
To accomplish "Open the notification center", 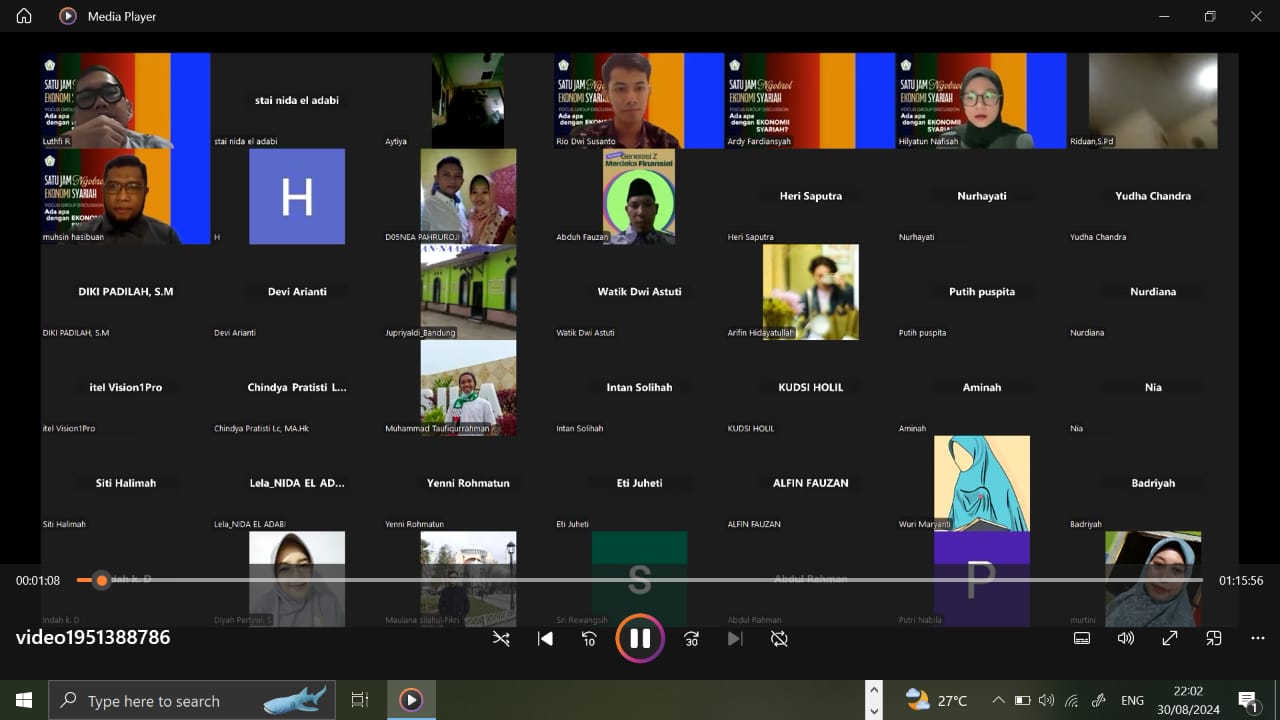I will pos(1247,700).
